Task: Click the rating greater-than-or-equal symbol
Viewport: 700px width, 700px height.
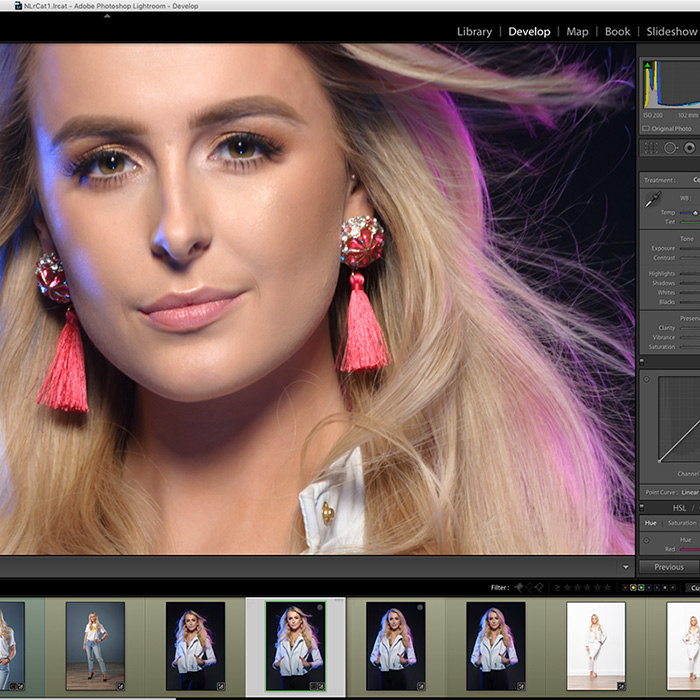Action: point(557,588)
